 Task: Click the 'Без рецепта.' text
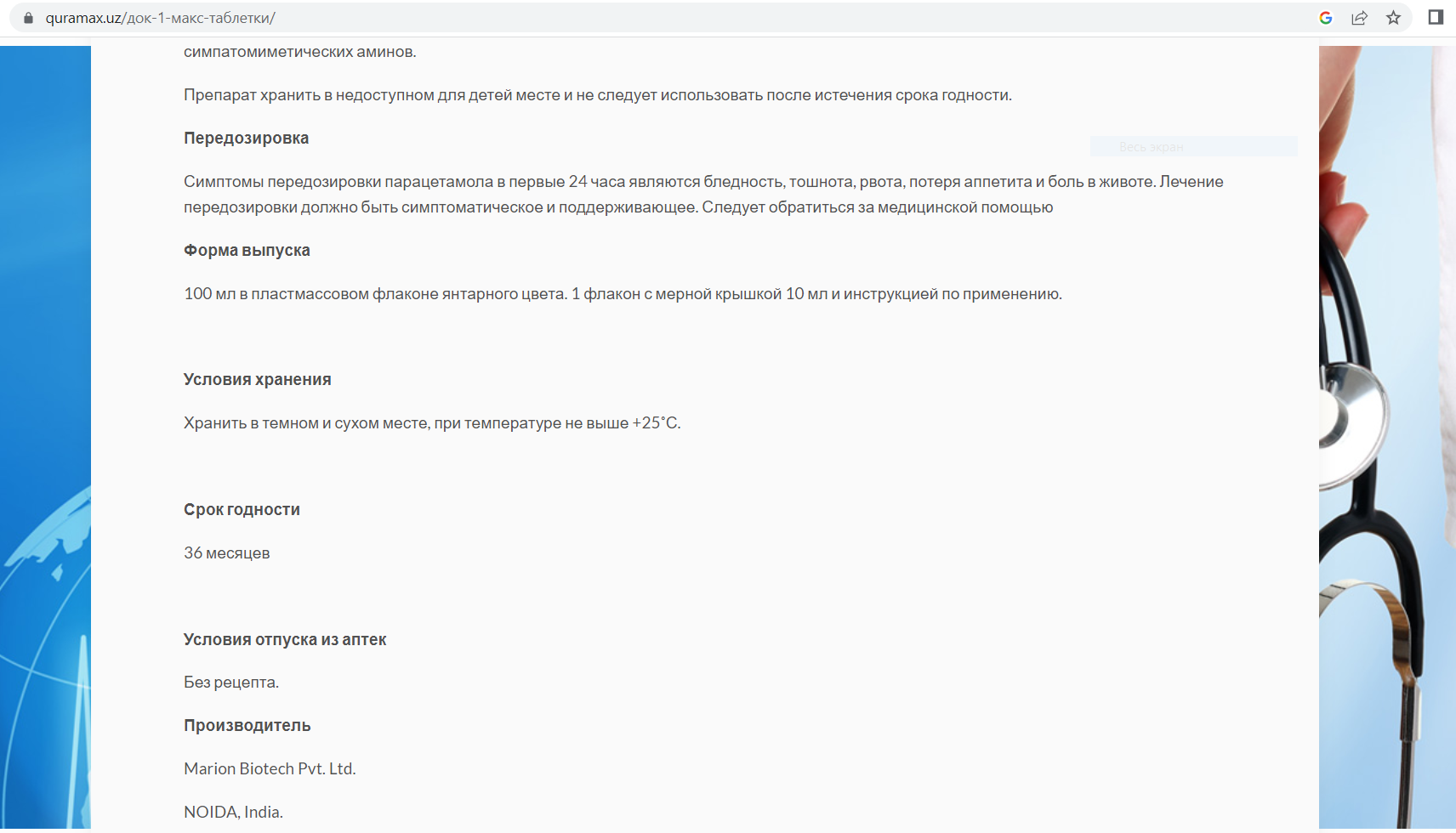(x=230, y=683)
